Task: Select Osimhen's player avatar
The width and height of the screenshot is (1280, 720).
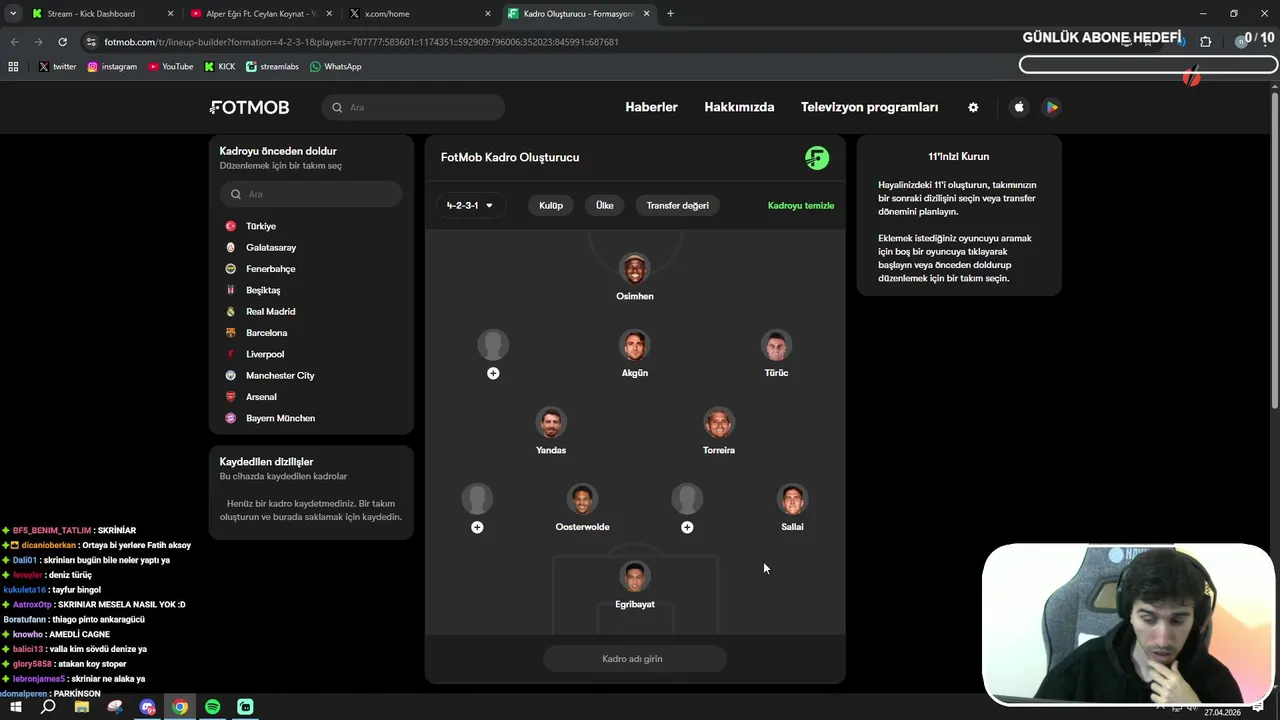Action: click(635, 269)
